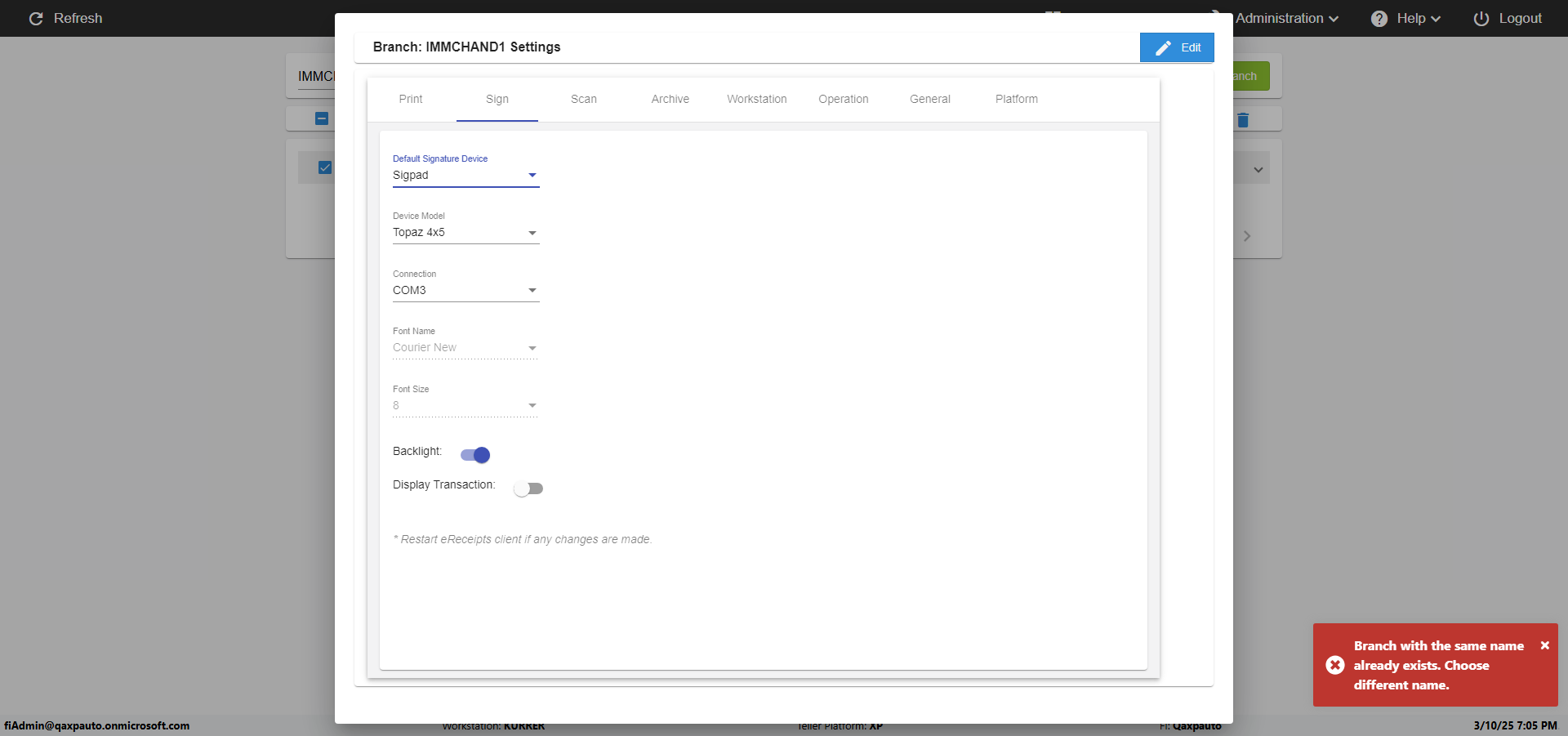
Task: Open the Help menu question mark icon
Action: pos(1379,18)
